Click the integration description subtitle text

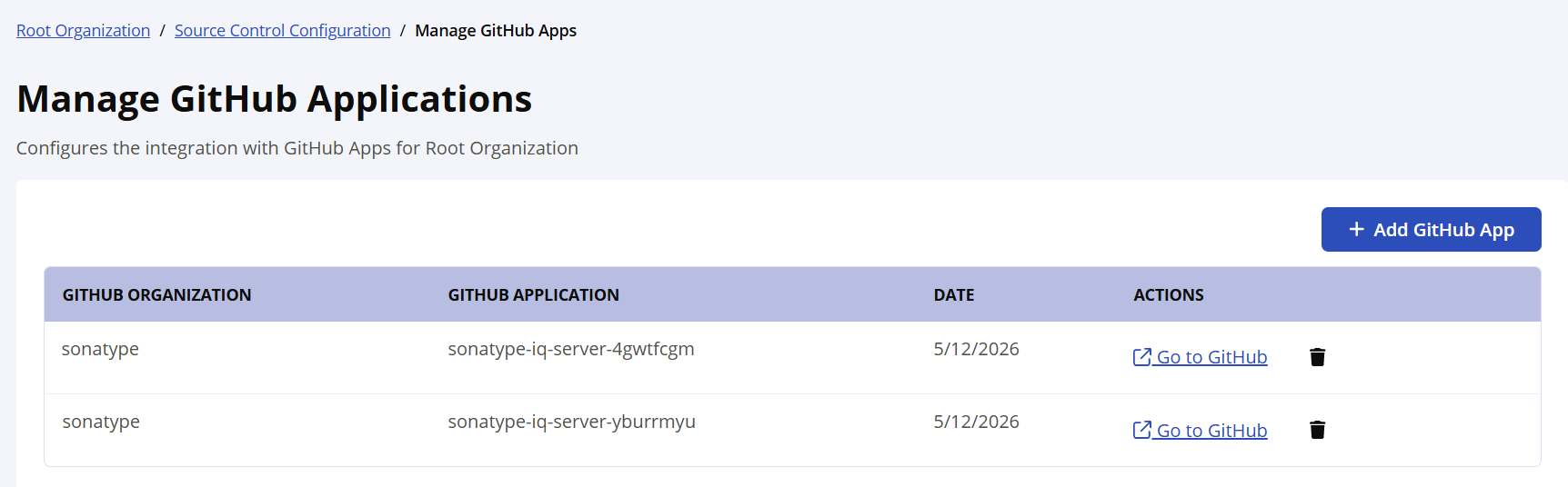[297, 148]
